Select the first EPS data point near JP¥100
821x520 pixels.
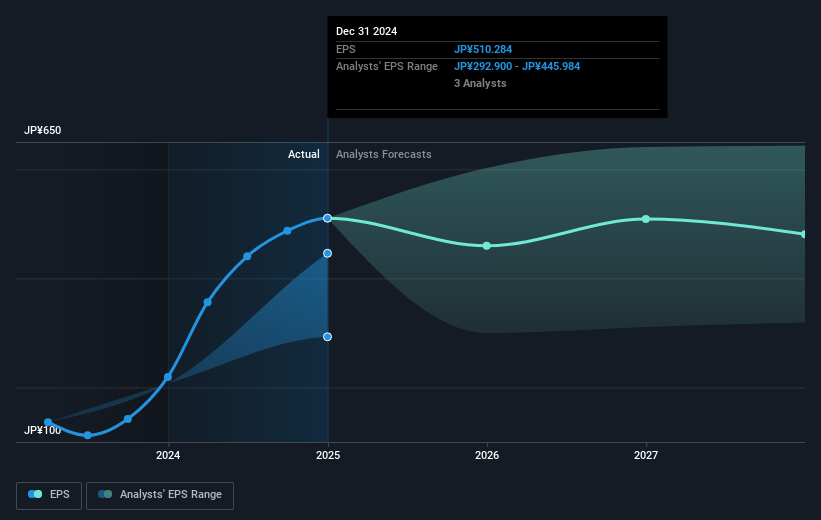tap(48, 422)
